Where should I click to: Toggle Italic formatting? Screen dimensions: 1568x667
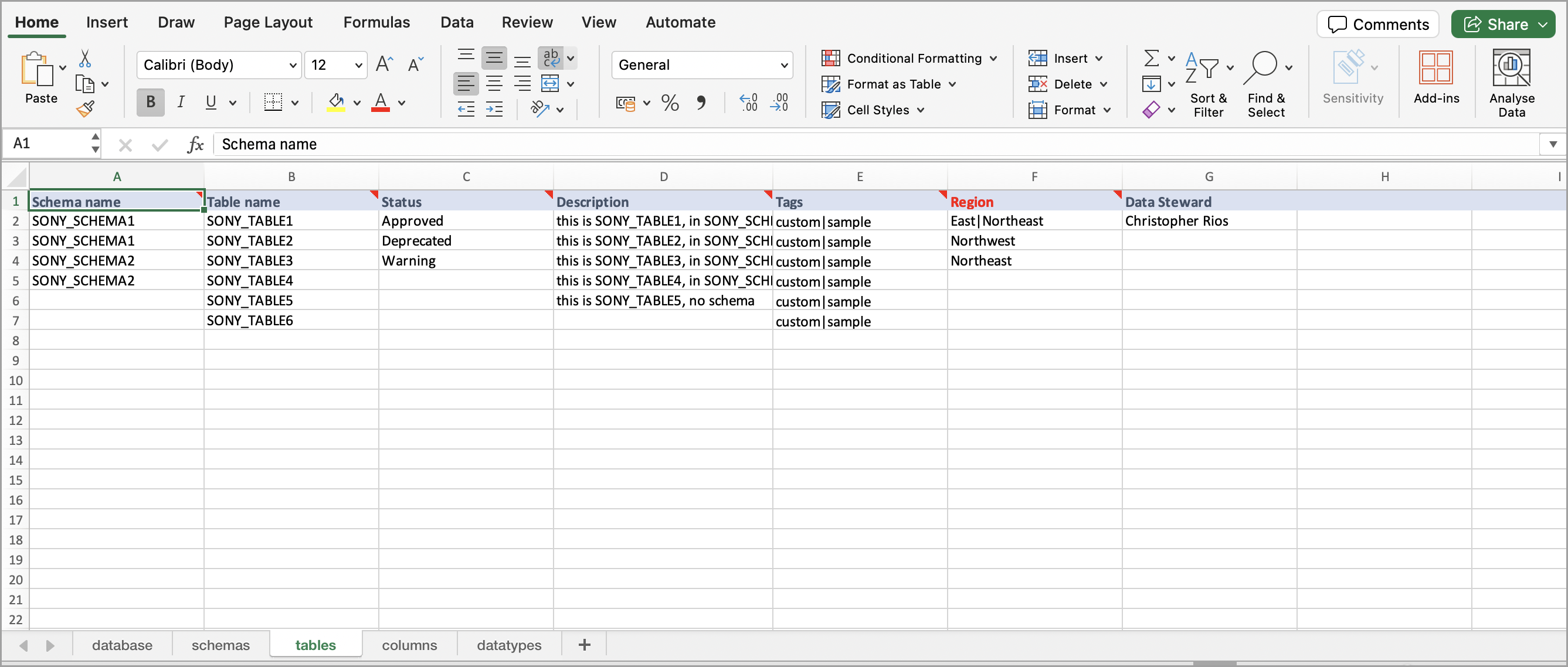[181, 102]
